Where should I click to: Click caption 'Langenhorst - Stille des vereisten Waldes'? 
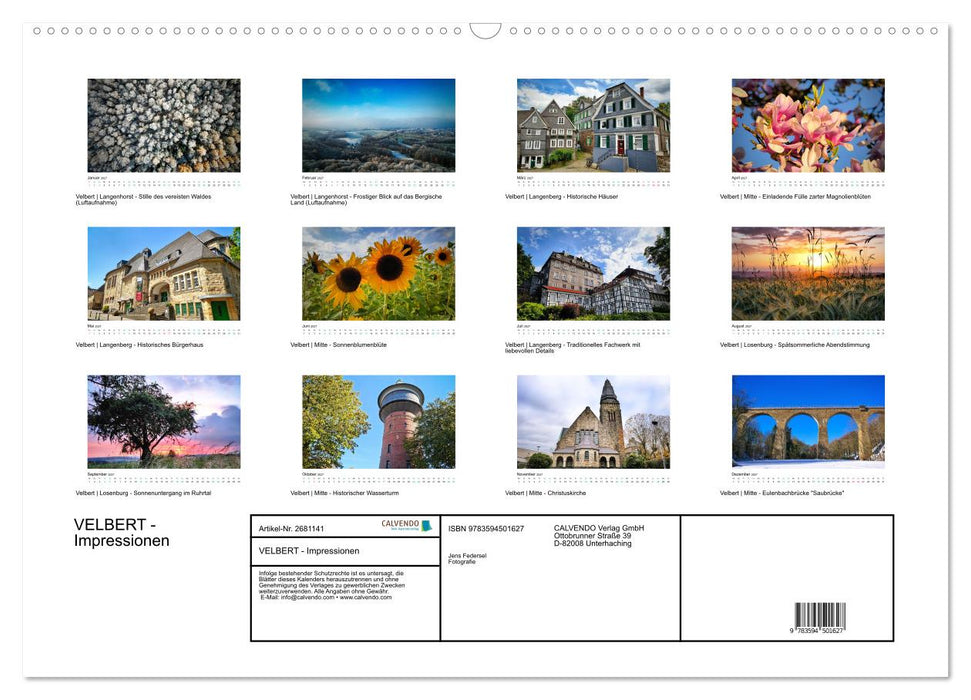tap(144, 199)
